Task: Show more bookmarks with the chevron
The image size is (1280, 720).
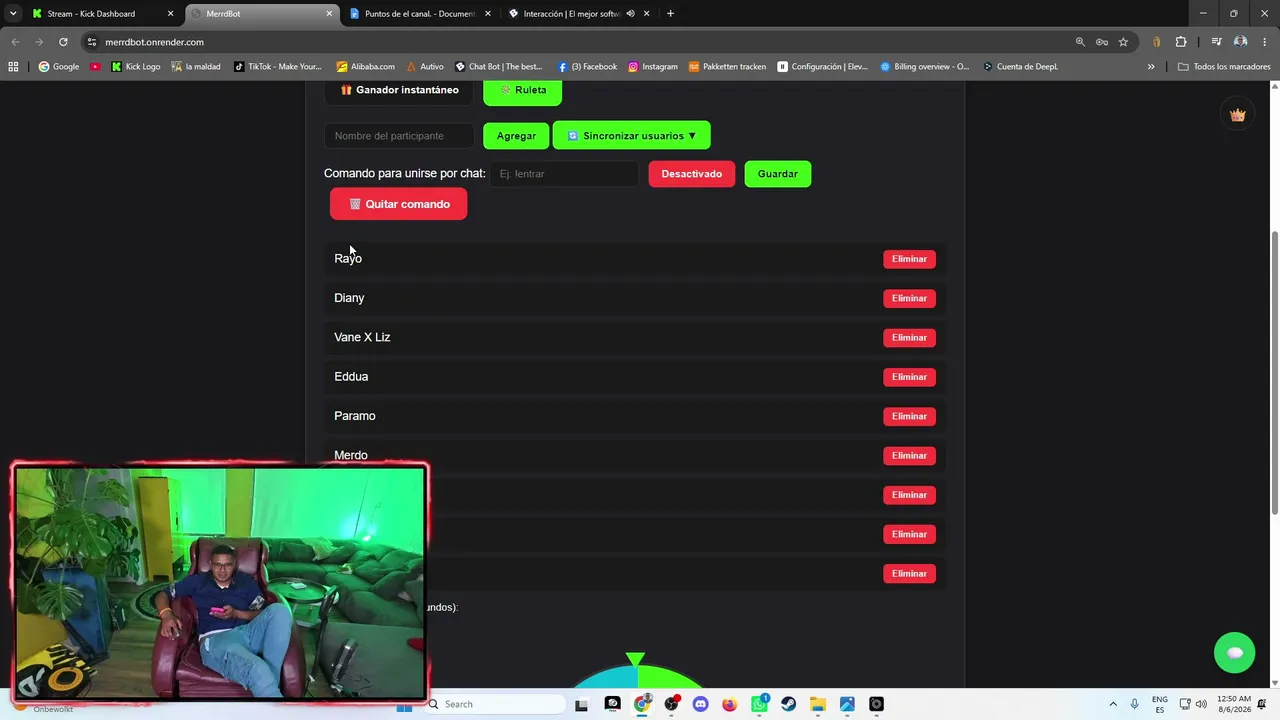Action: pos(1151,67)
